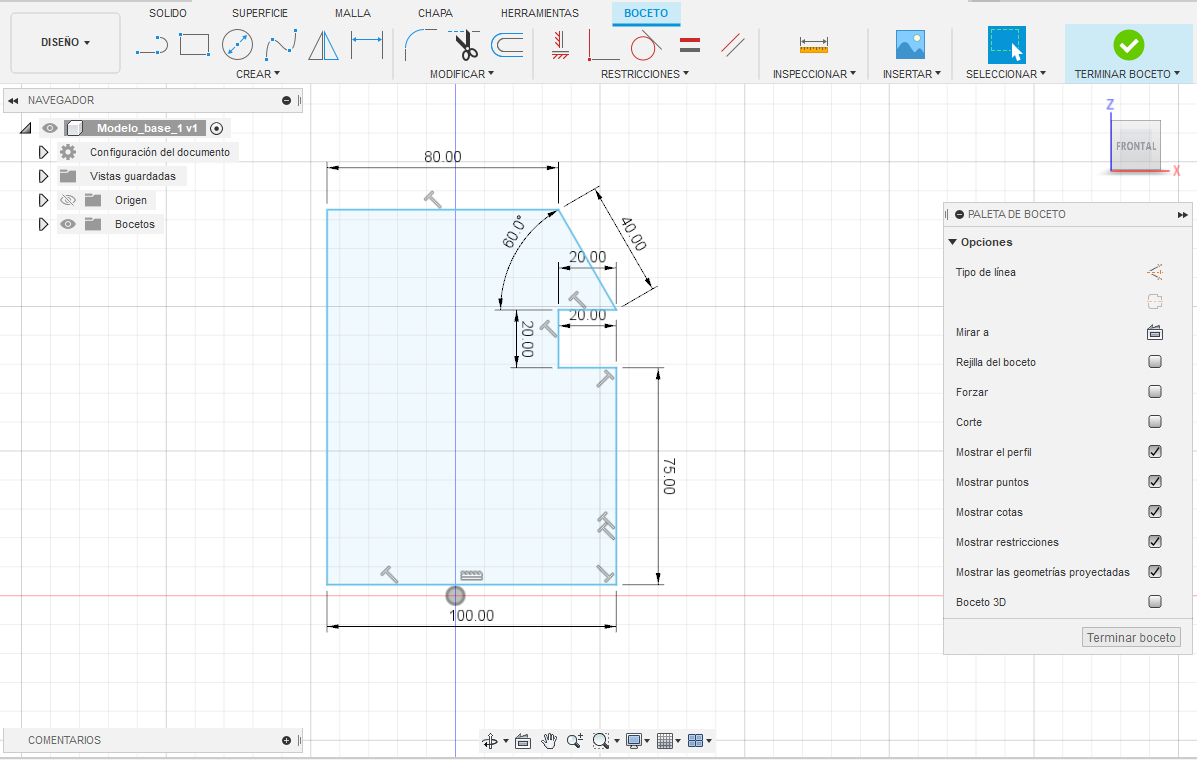Apply the Horizontal/Vertical constraint
The height and width of the screenshot is (760, 1197).
pyautogui.click(x=560, y=45)
